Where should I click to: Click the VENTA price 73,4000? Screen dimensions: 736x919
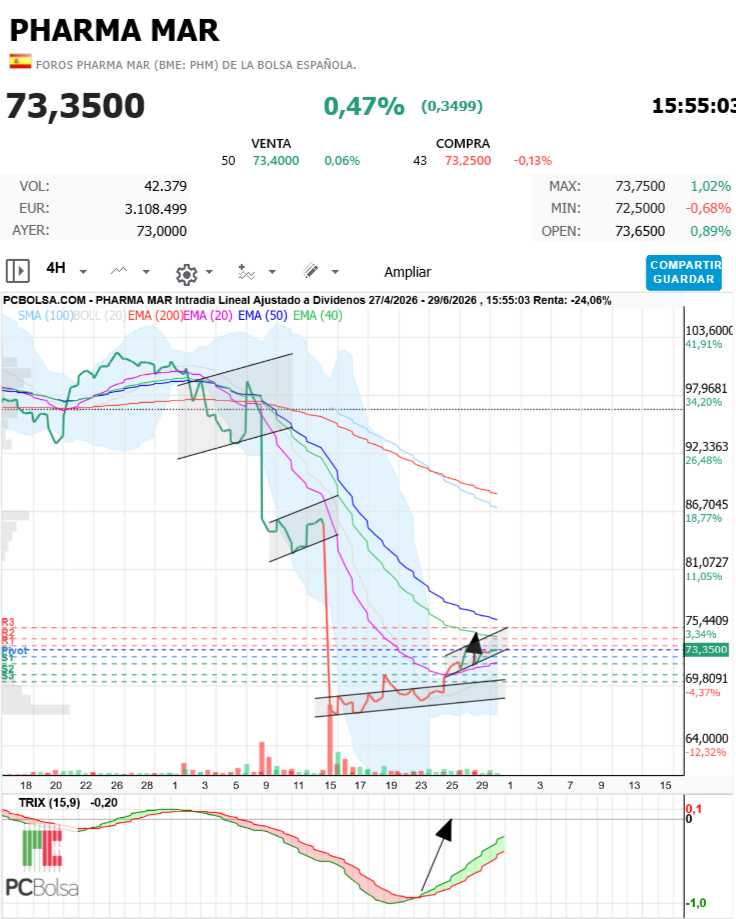tap(275, 161)
